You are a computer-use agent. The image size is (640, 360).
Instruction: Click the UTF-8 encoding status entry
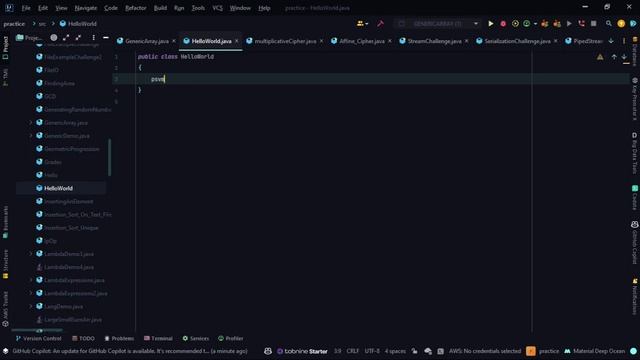point(372,351)
